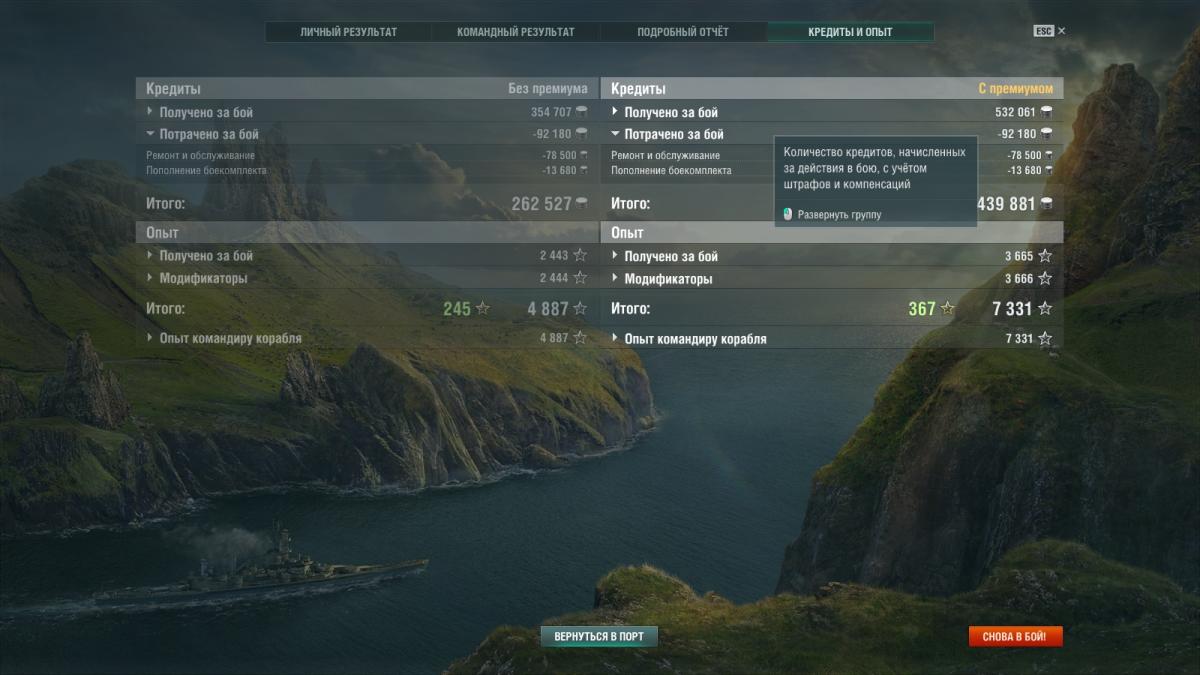1200x675 pixels.
Task: Click the ВЕРНУТЬСЯ В ПОРТ button
Action: click(599, 636)
